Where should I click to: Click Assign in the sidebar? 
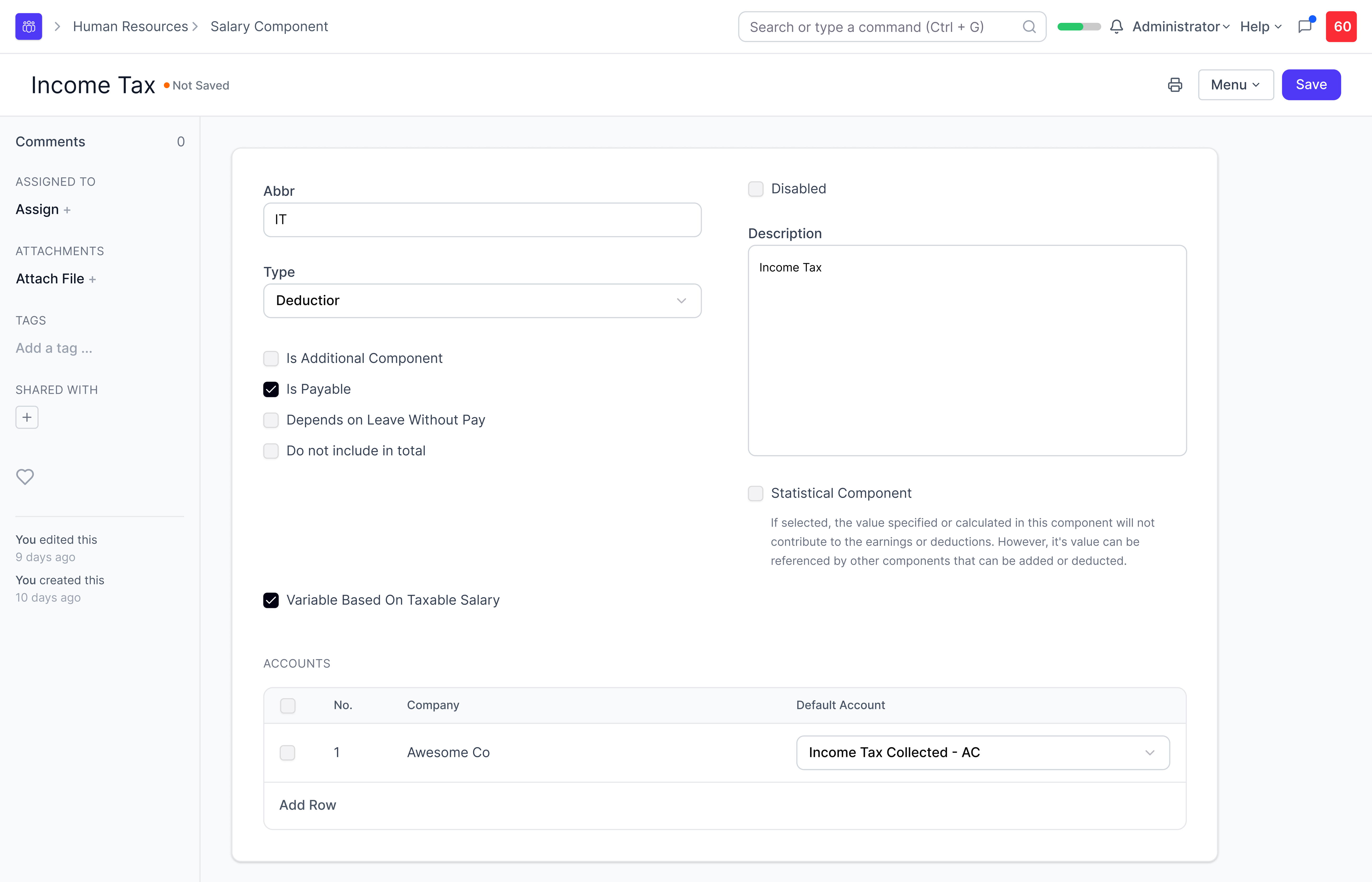pyautogui.click(x=37, y=210)
